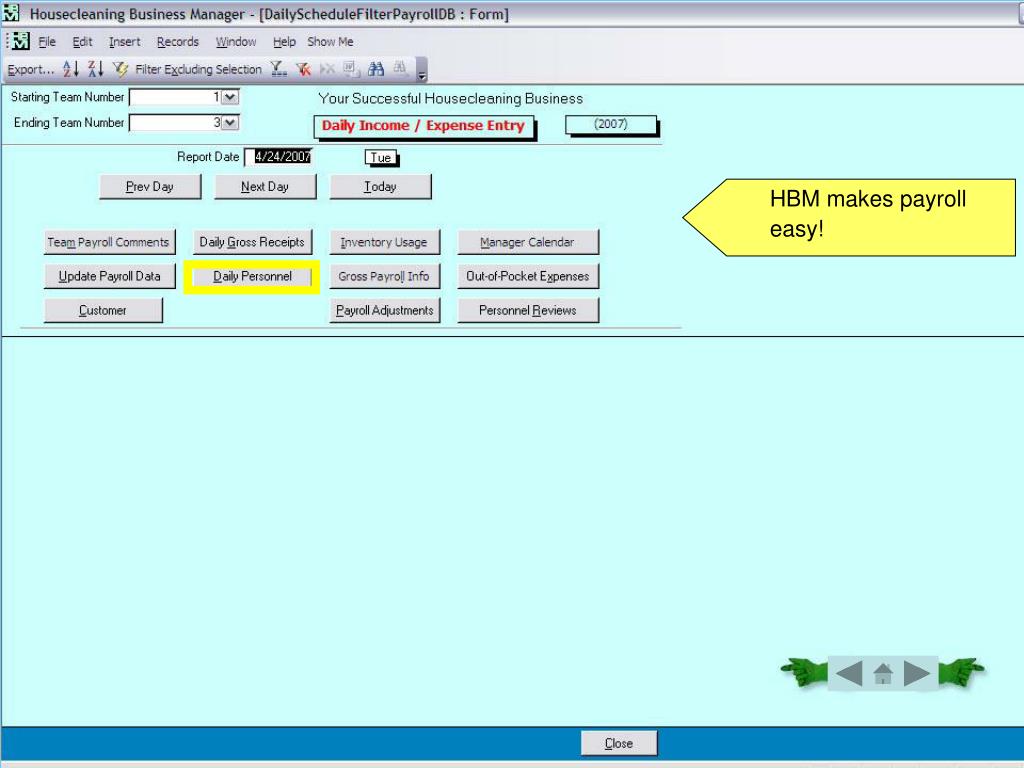Image resolution: width=1024 pixels, height=768 pixels.
Task: Open the Show Me menu
Action: click(330, 42)
